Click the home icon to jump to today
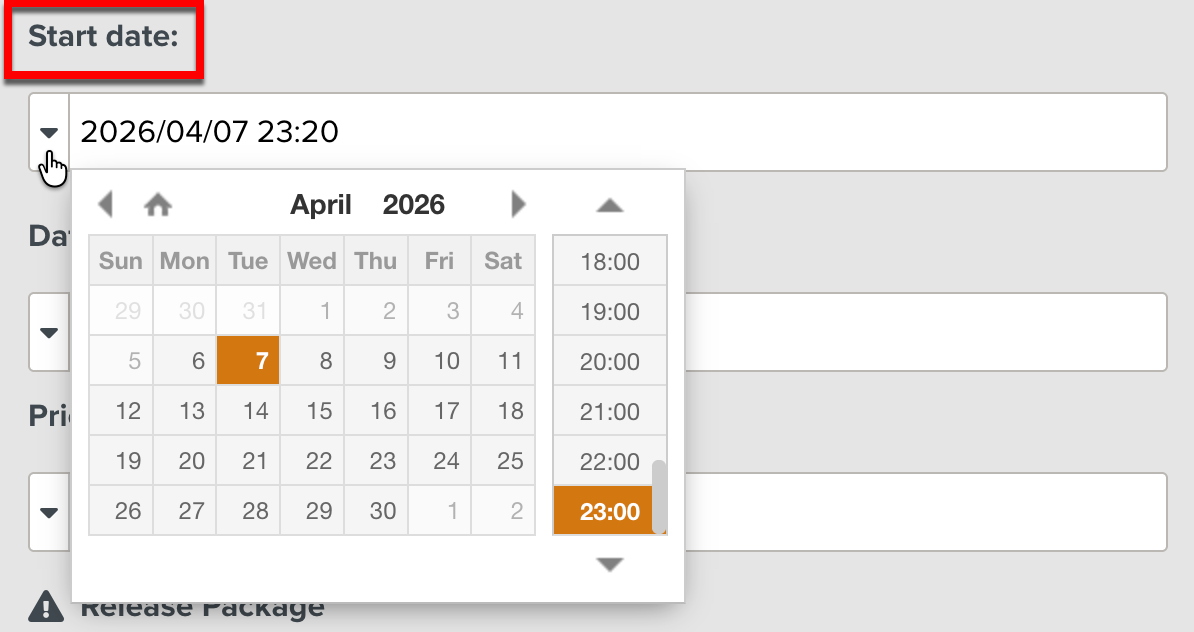Image resolution: width=1194 pixels, height=632 pixels. (x=158, y=204)
